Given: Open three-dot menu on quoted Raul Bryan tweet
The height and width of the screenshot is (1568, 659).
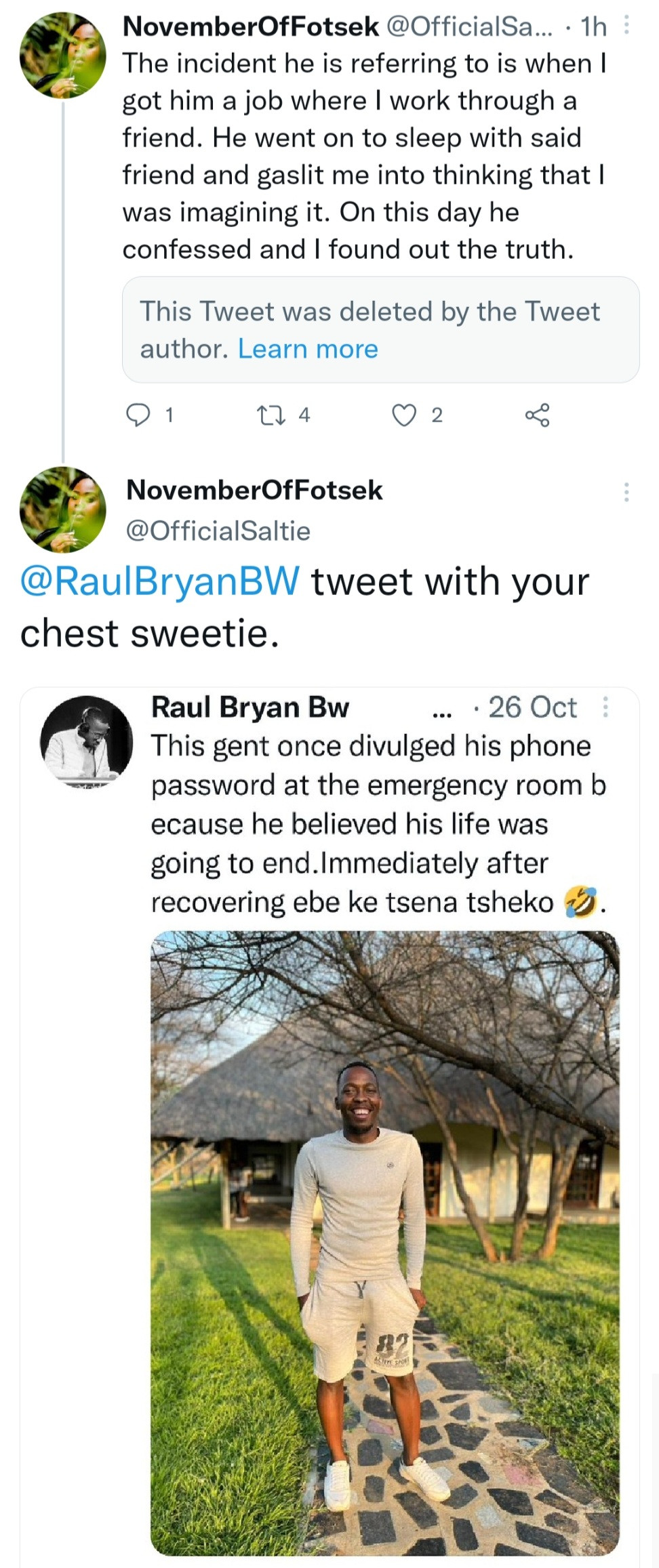Looking at the screenshot, I should [x=605, y=707].
